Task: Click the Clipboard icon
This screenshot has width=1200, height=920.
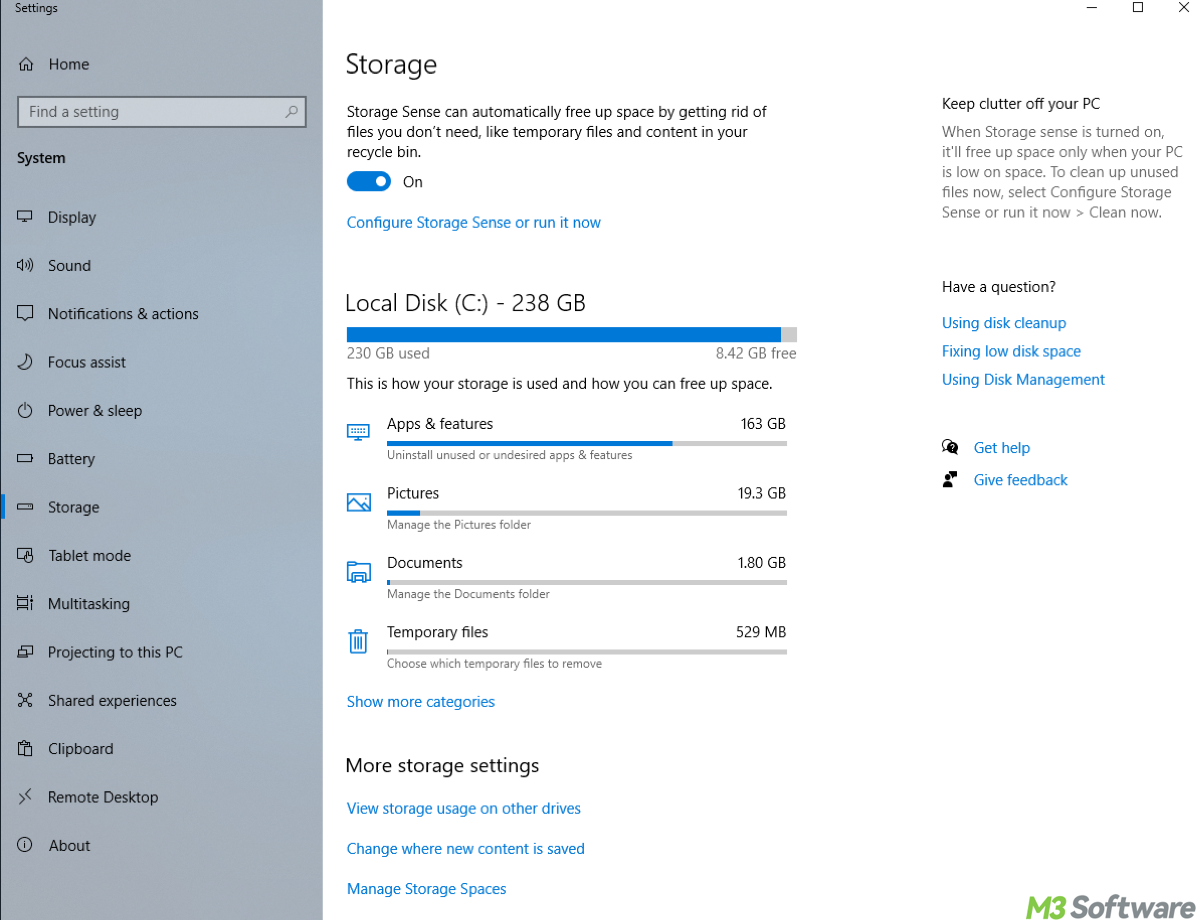Action: coord(26,749)
